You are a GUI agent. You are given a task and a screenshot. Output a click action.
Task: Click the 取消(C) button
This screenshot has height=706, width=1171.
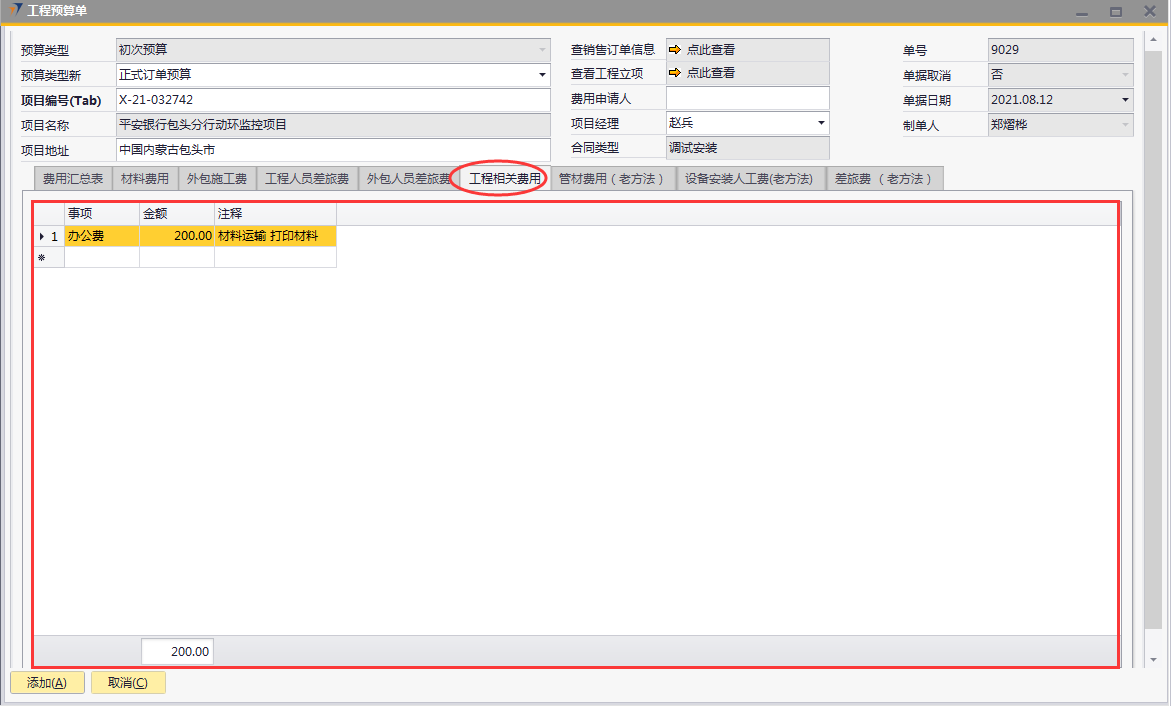tap(127, 683)
